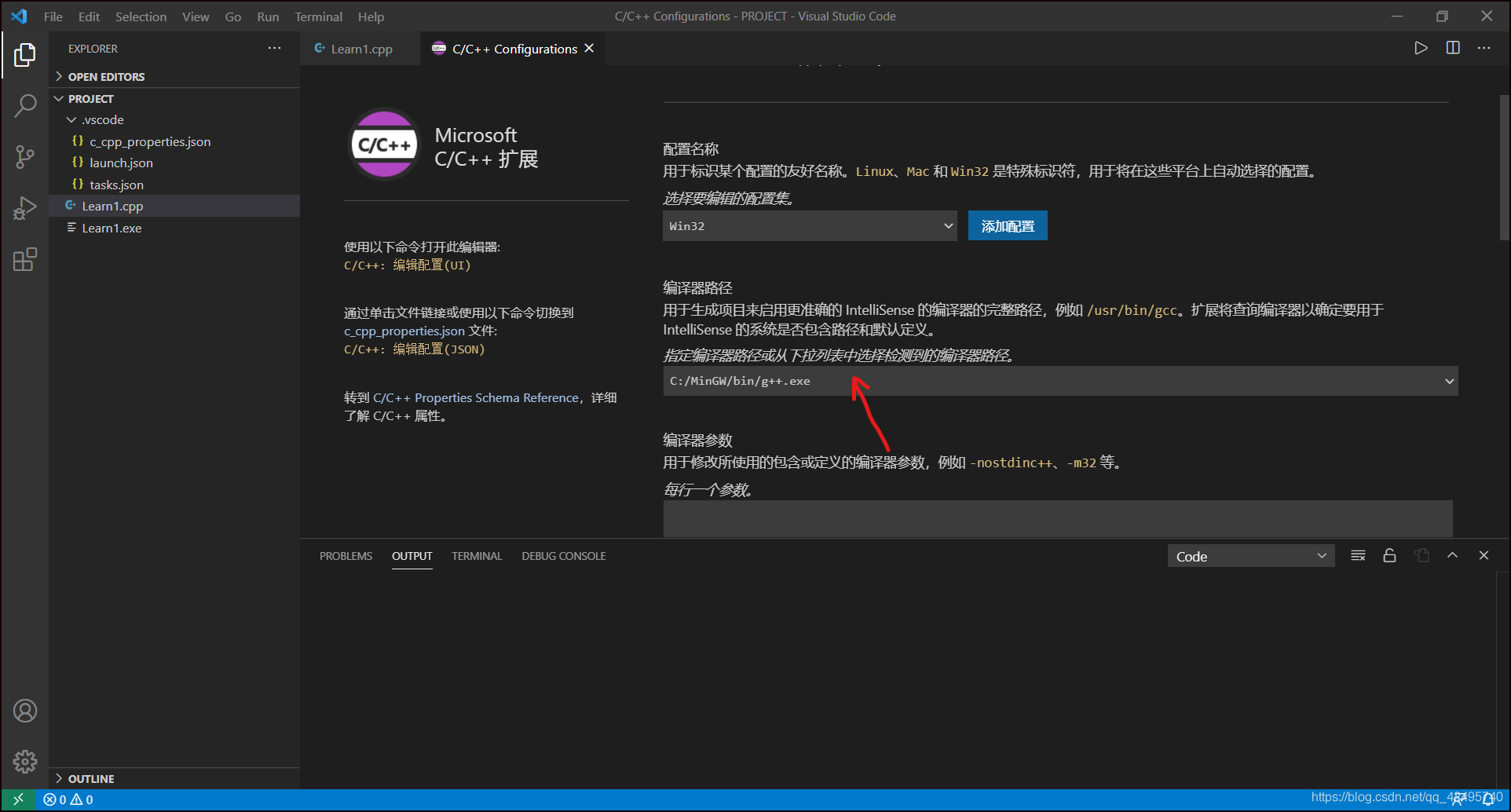Click into the compiler arguments text area
This screenshot has width=1511, height=812.
pyautogui.click(x=1058, y=519)
